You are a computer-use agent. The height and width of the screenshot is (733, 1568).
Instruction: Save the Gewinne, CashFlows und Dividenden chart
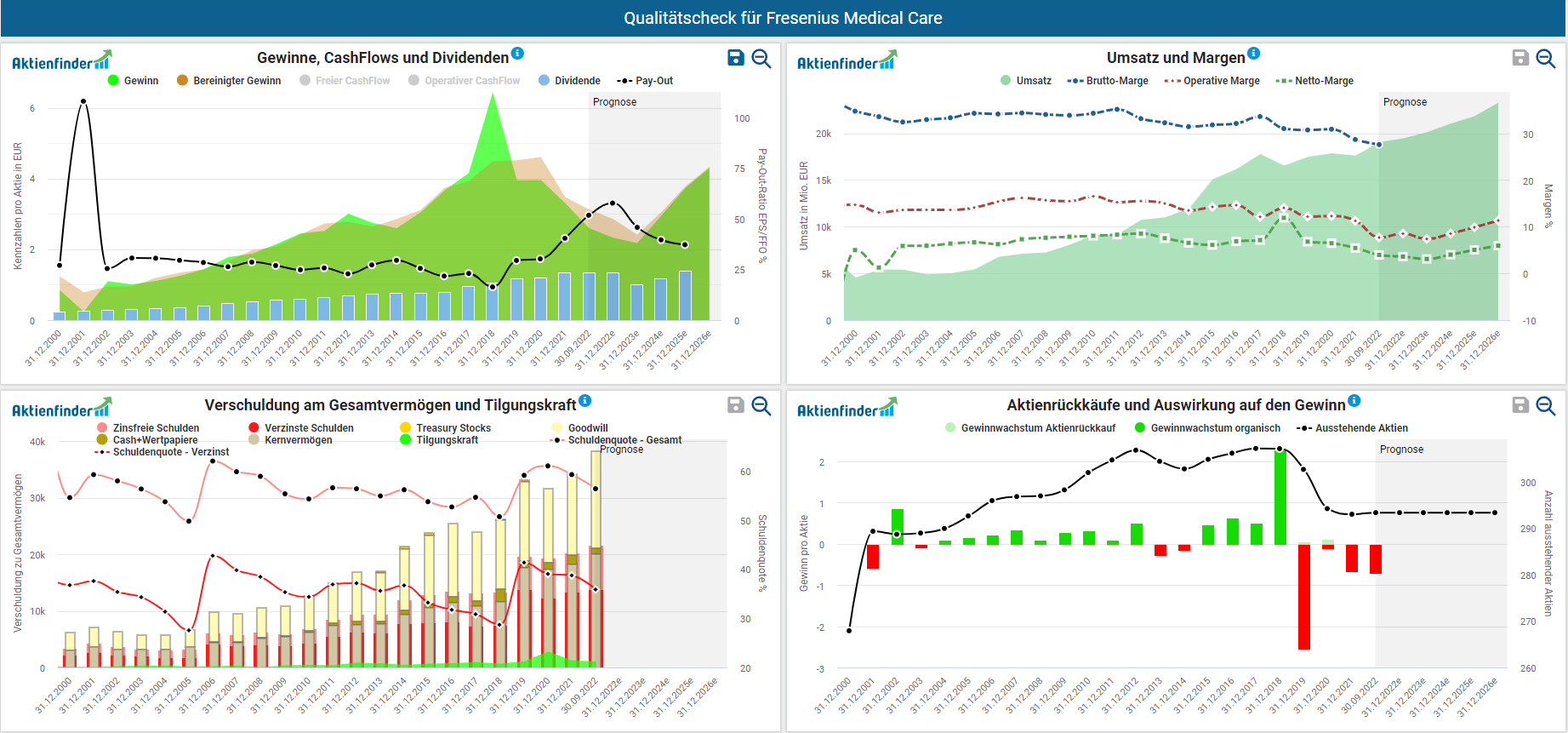736,58
